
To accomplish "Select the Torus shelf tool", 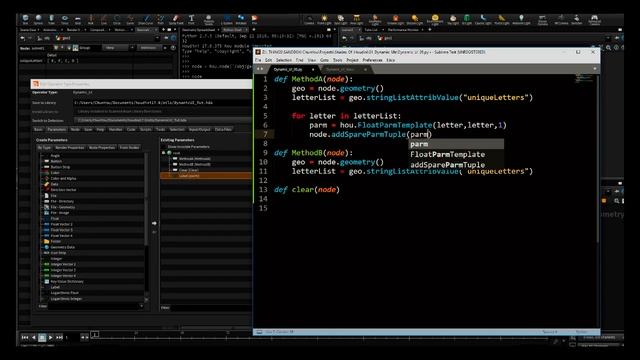I will click(x=64, y=20).
